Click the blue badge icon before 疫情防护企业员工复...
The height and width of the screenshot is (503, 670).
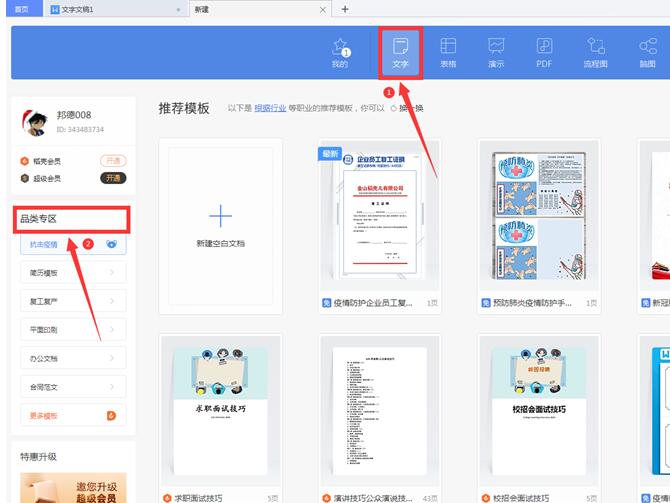pyautogui.click(x=326, y=303)
